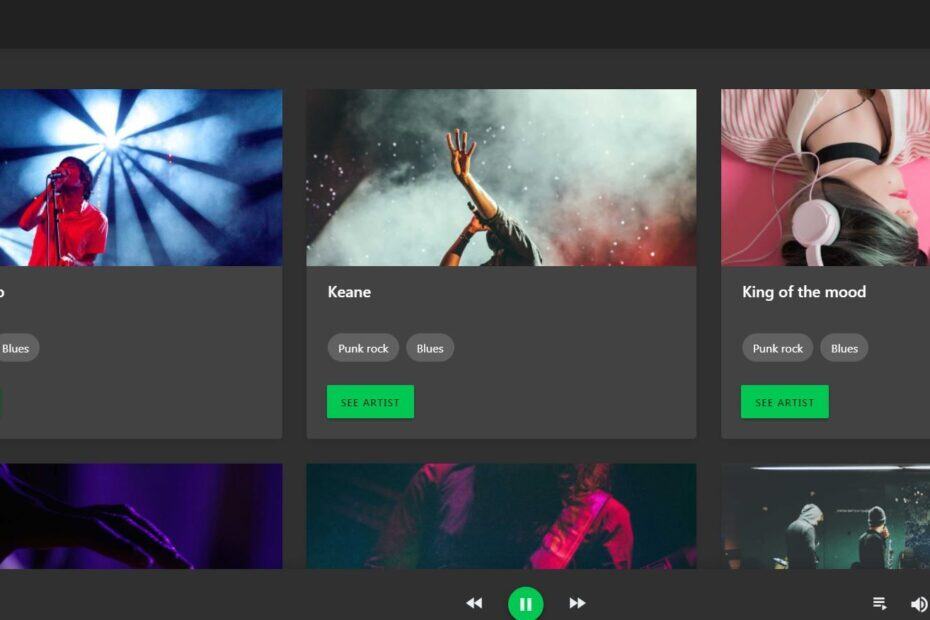Open the purple hand silhouette photo

141,516
